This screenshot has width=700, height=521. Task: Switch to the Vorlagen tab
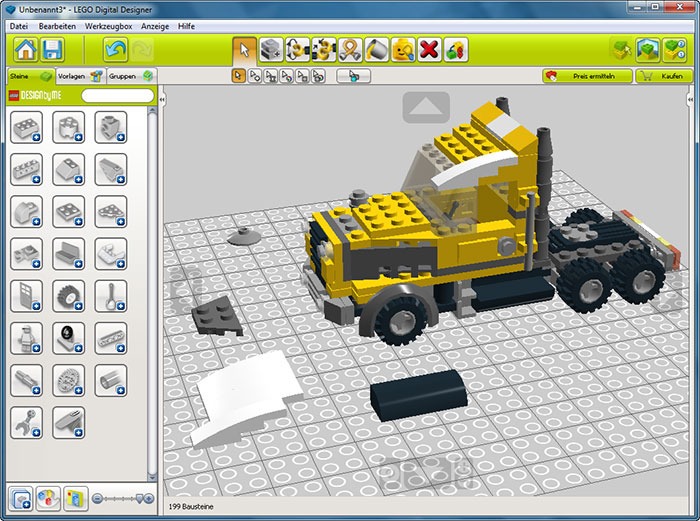pos(78,75)
